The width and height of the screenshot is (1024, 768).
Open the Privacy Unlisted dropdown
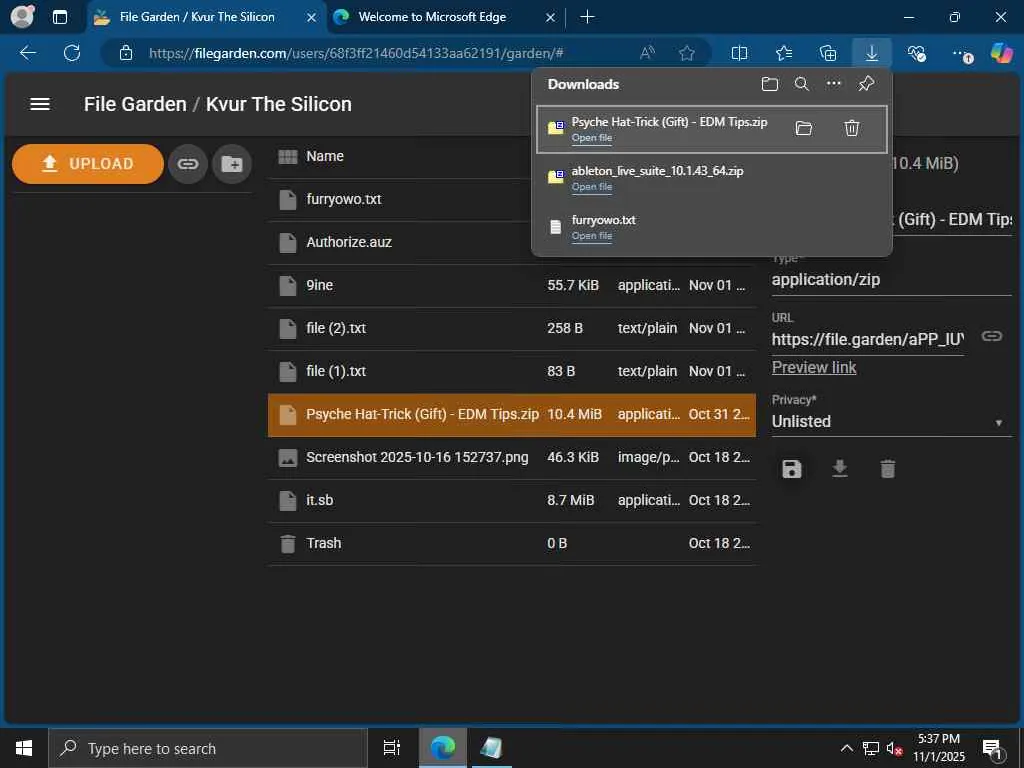[x=891, y=422]
